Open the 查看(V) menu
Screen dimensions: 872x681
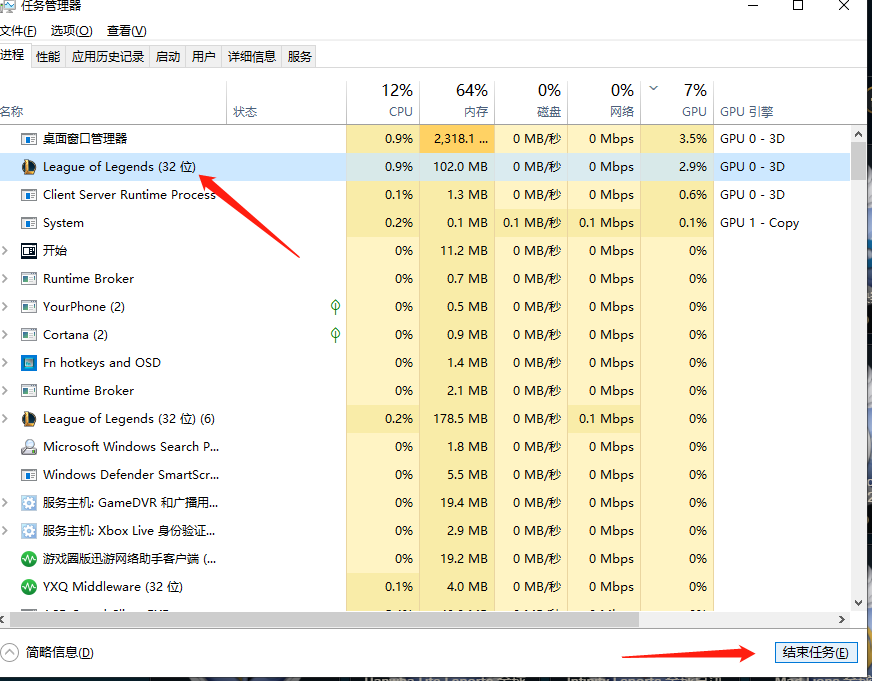126,31
